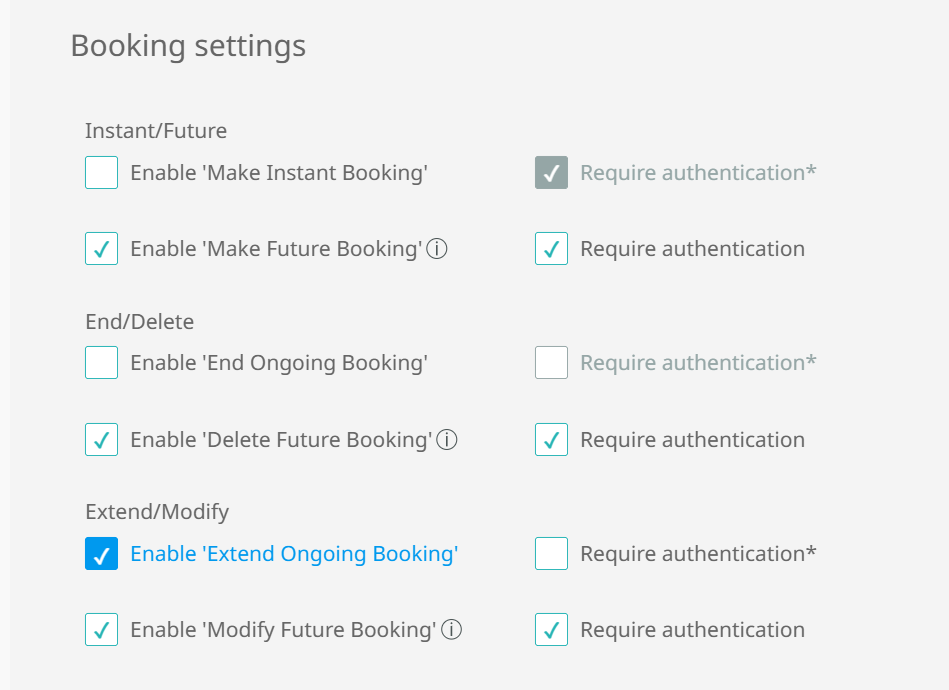Show info tooltip for Delete Future Booking
949x690 pixels.
coord(447,439)
